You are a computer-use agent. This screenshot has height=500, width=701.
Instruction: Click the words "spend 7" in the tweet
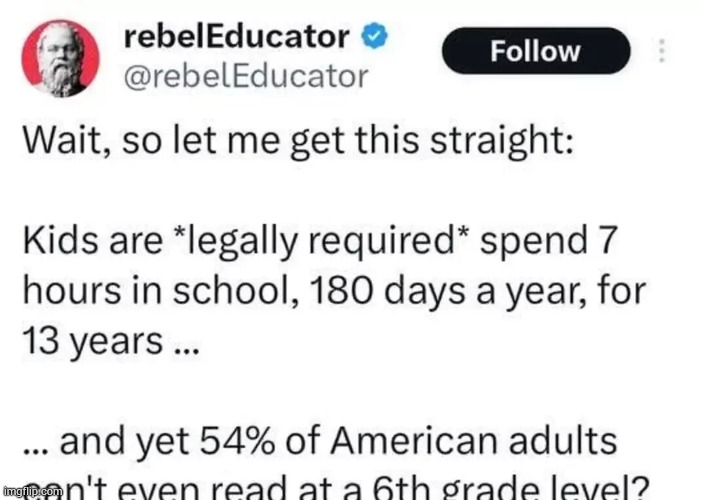(x=549, y=241)
